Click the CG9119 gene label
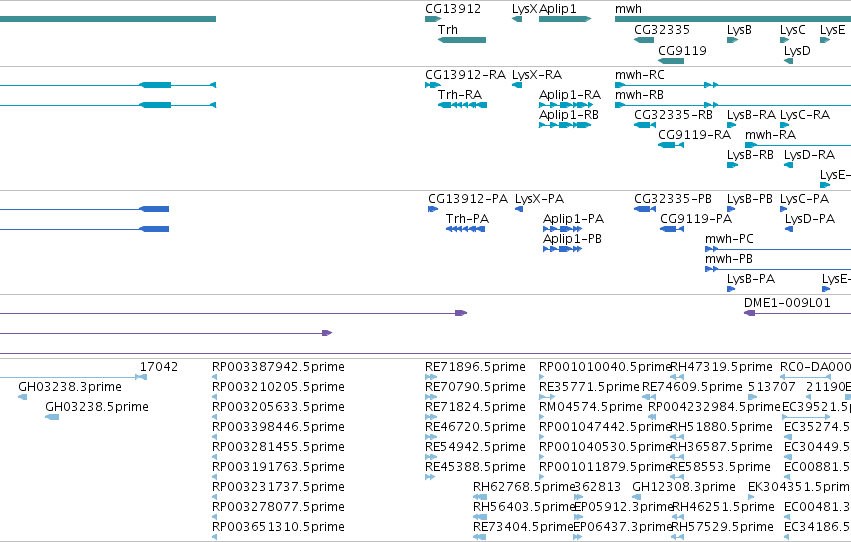Screen dimensions: 851x542 [682, 51]
